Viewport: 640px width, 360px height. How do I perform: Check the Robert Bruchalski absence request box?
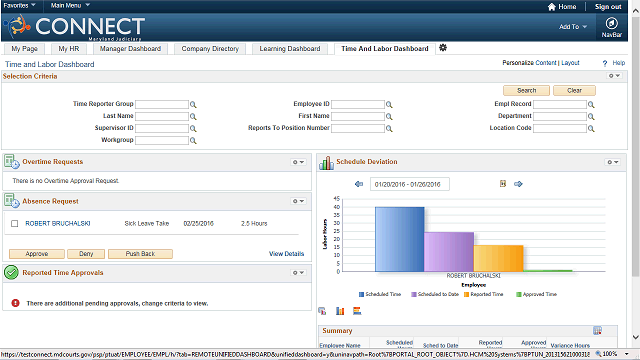15,223
